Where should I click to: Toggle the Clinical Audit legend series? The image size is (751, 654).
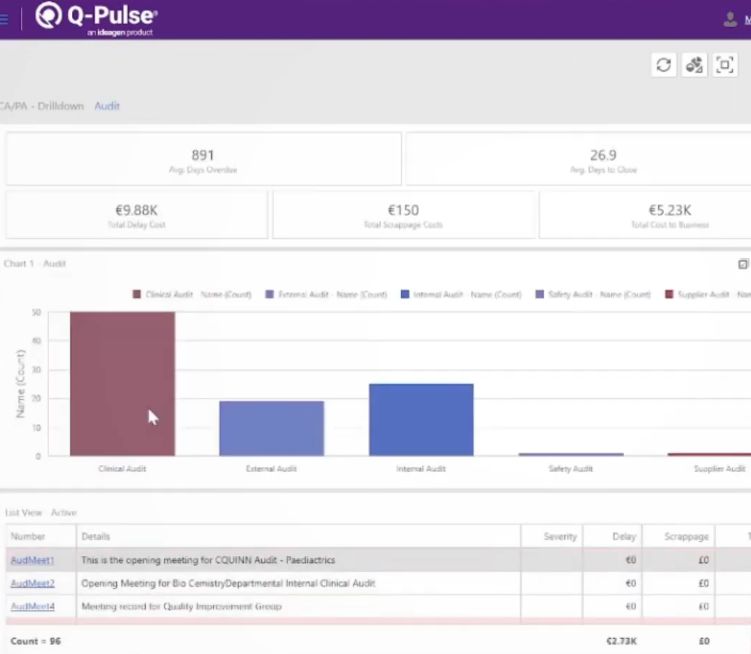point(192,294)
